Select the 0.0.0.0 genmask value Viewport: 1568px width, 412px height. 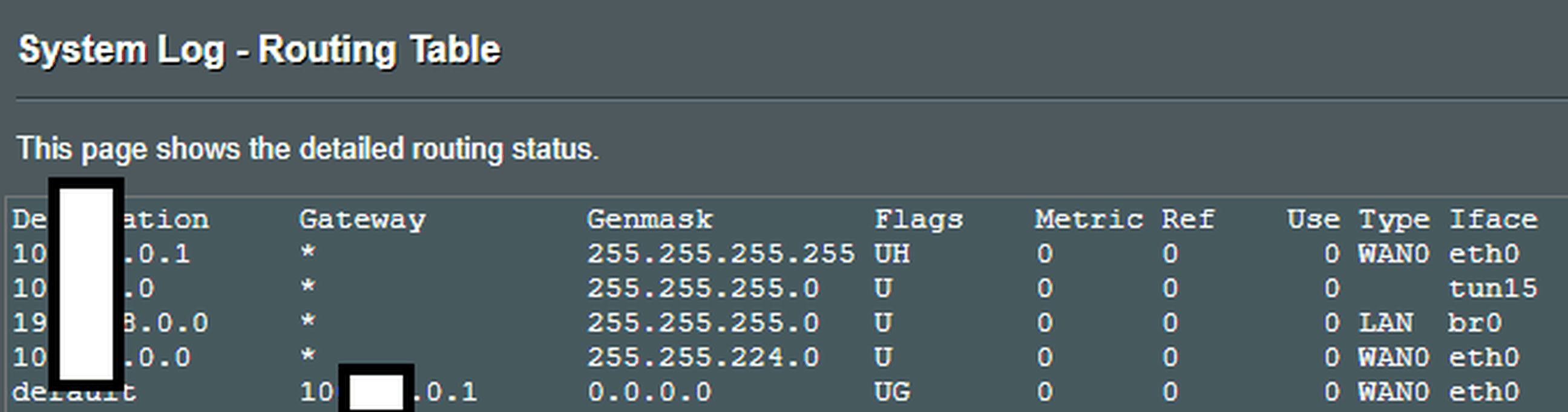(649, 392)
